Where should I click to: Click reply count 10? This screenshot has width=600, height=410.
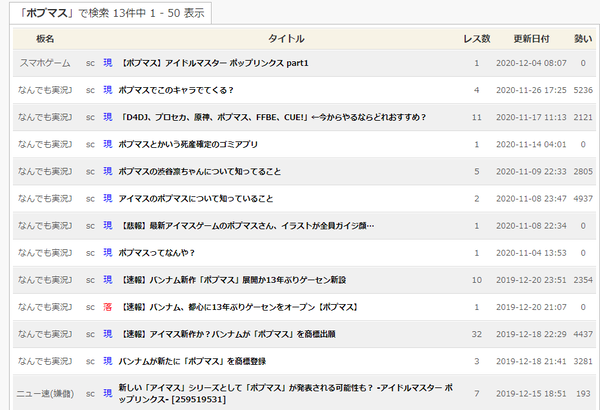(x=477, y=280)
